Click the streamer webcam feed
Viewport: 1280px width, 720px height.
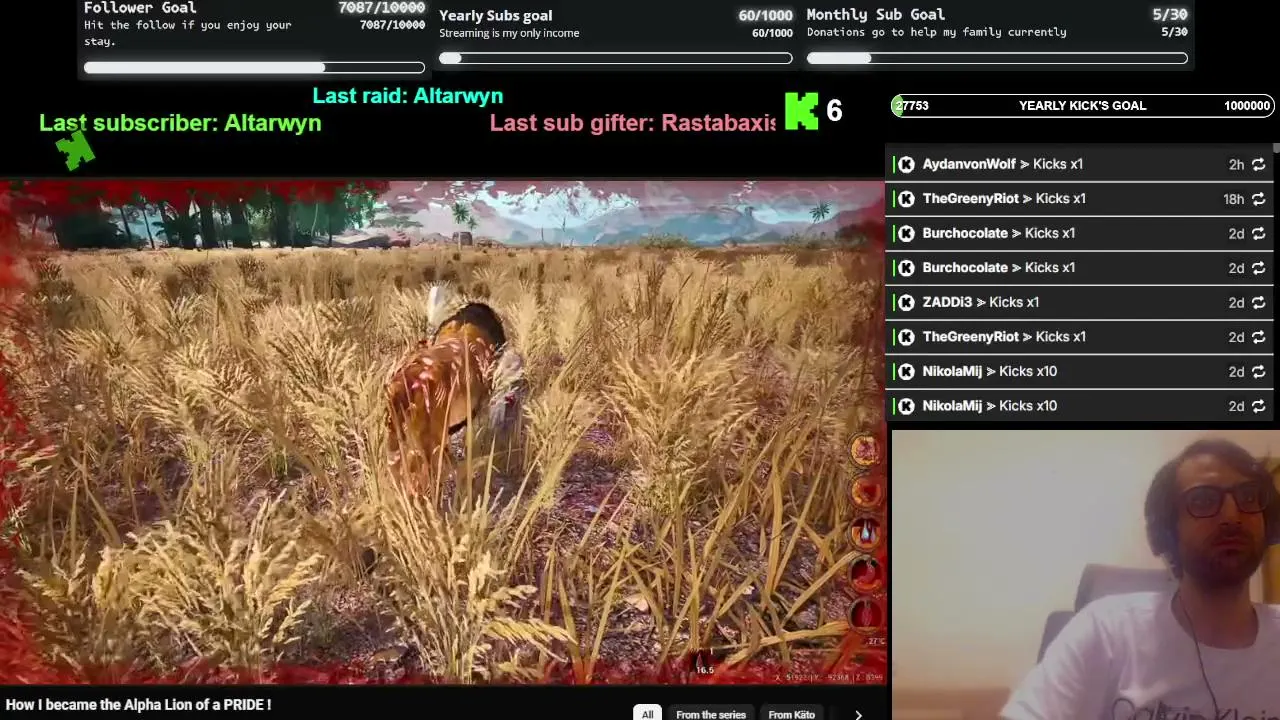[x=1086, y=575]
